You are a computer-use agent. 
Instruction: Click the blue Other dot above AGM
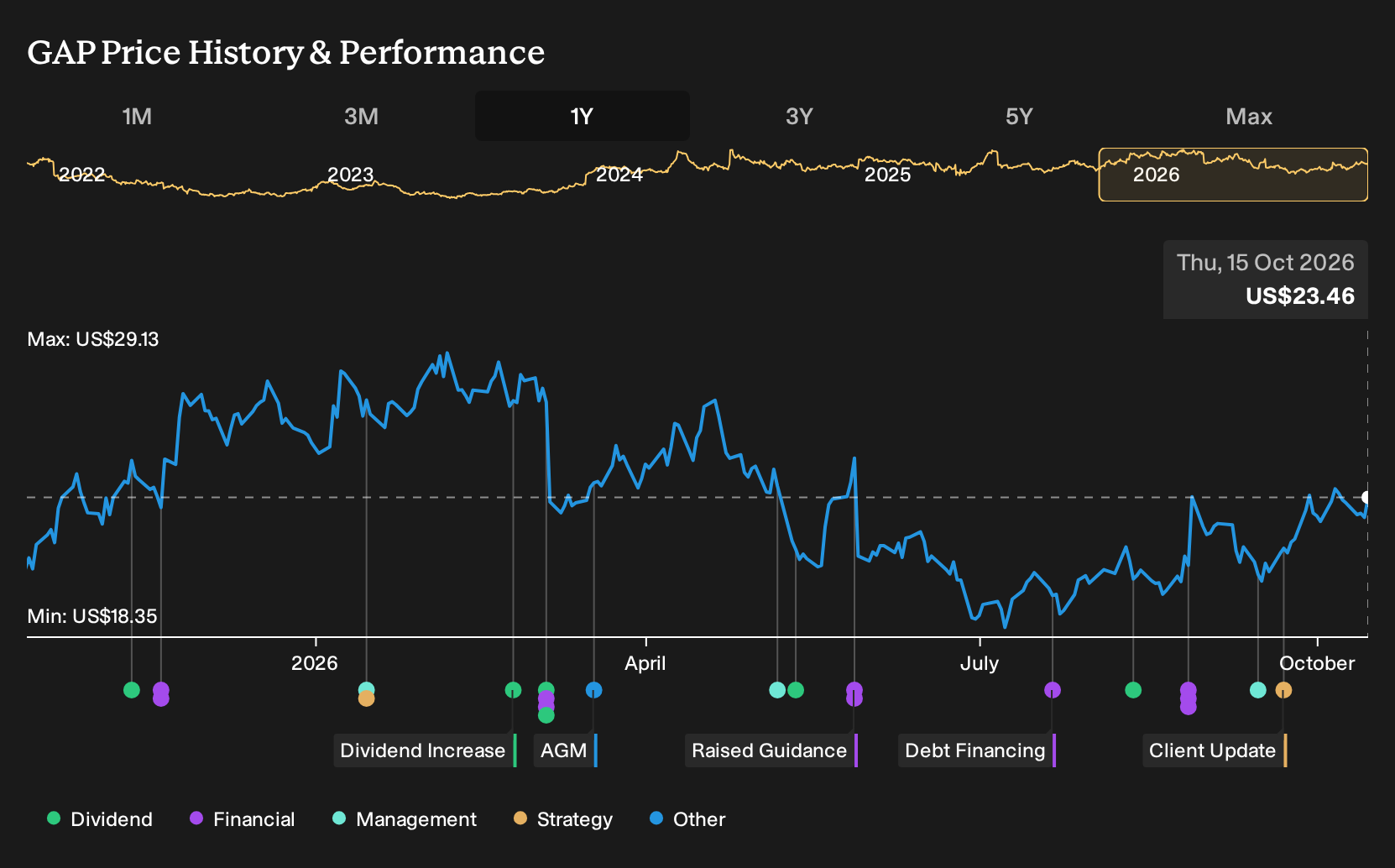tap(594, 690)
